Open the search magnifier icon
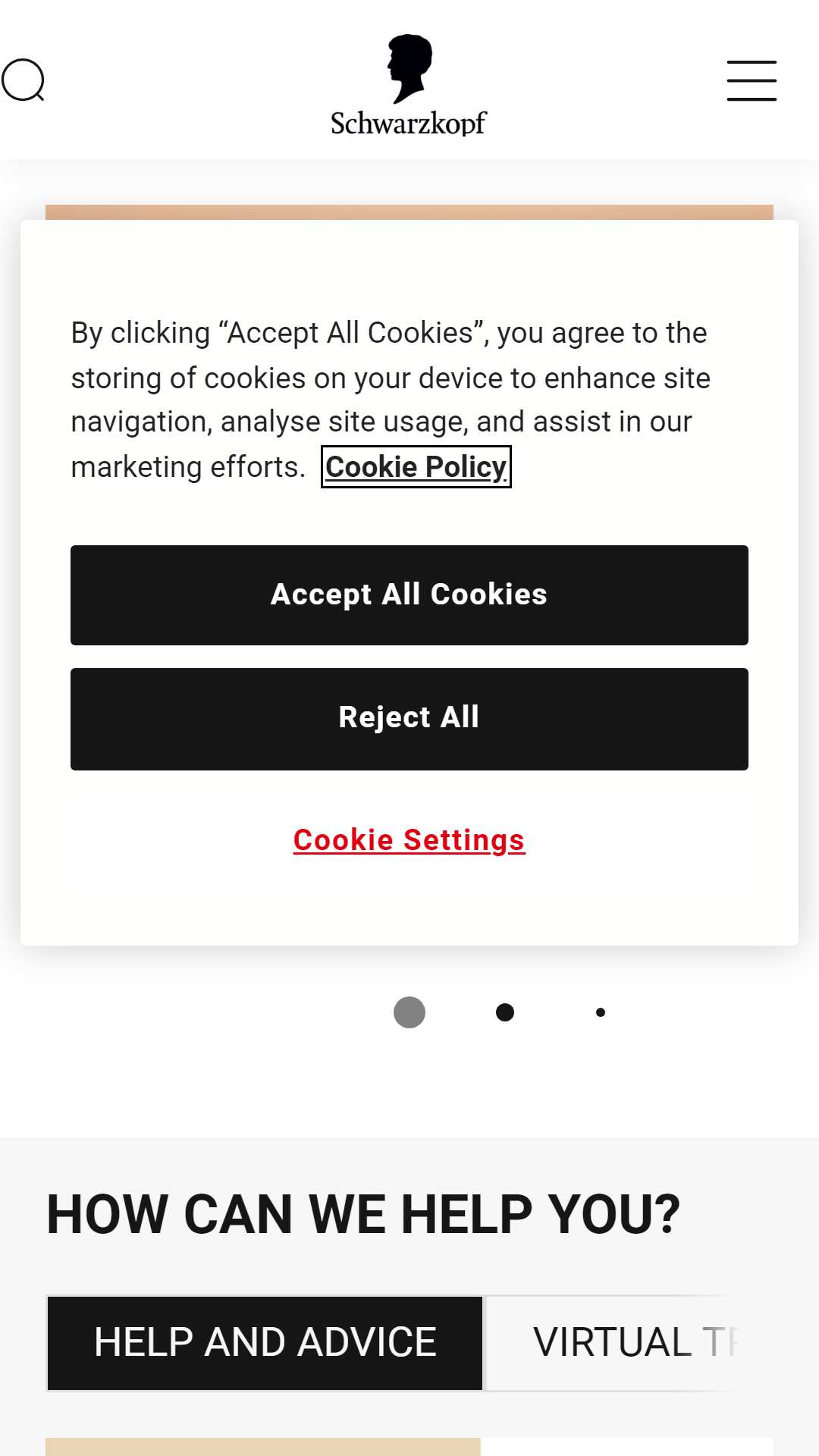This screenshot has width=819, height=1456. coord(23,80)
